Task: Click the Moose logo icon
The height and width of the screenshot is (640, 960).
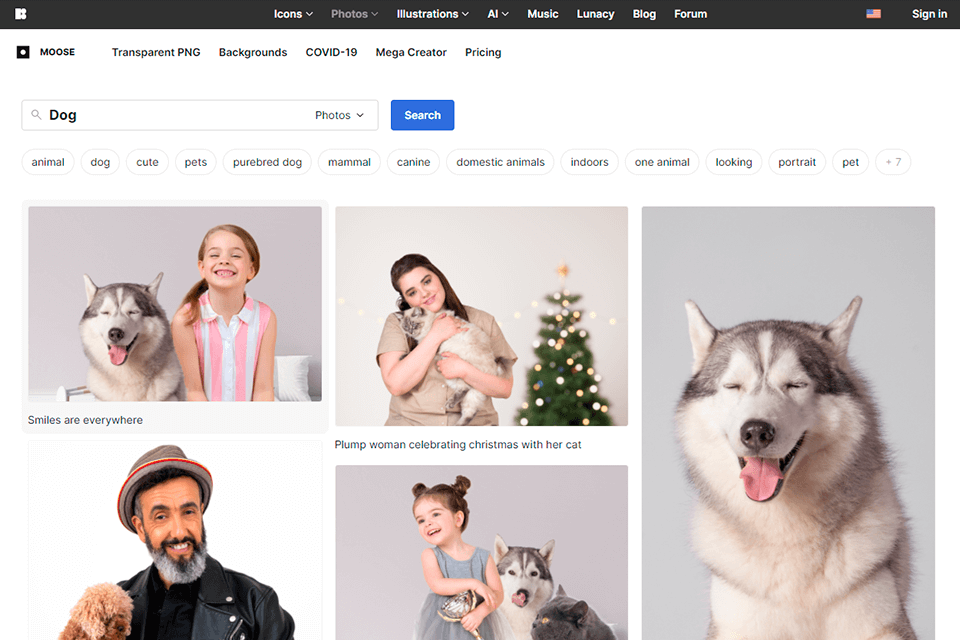Action: coord(23,52)
